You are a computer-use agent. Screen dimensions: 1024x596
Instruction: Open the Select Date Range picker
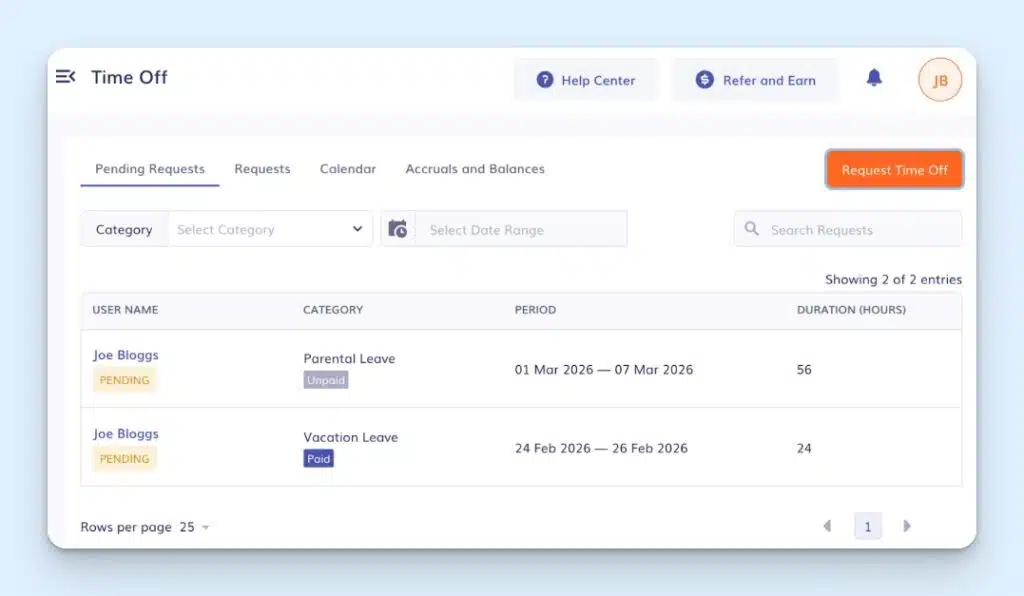click(520, 229)
